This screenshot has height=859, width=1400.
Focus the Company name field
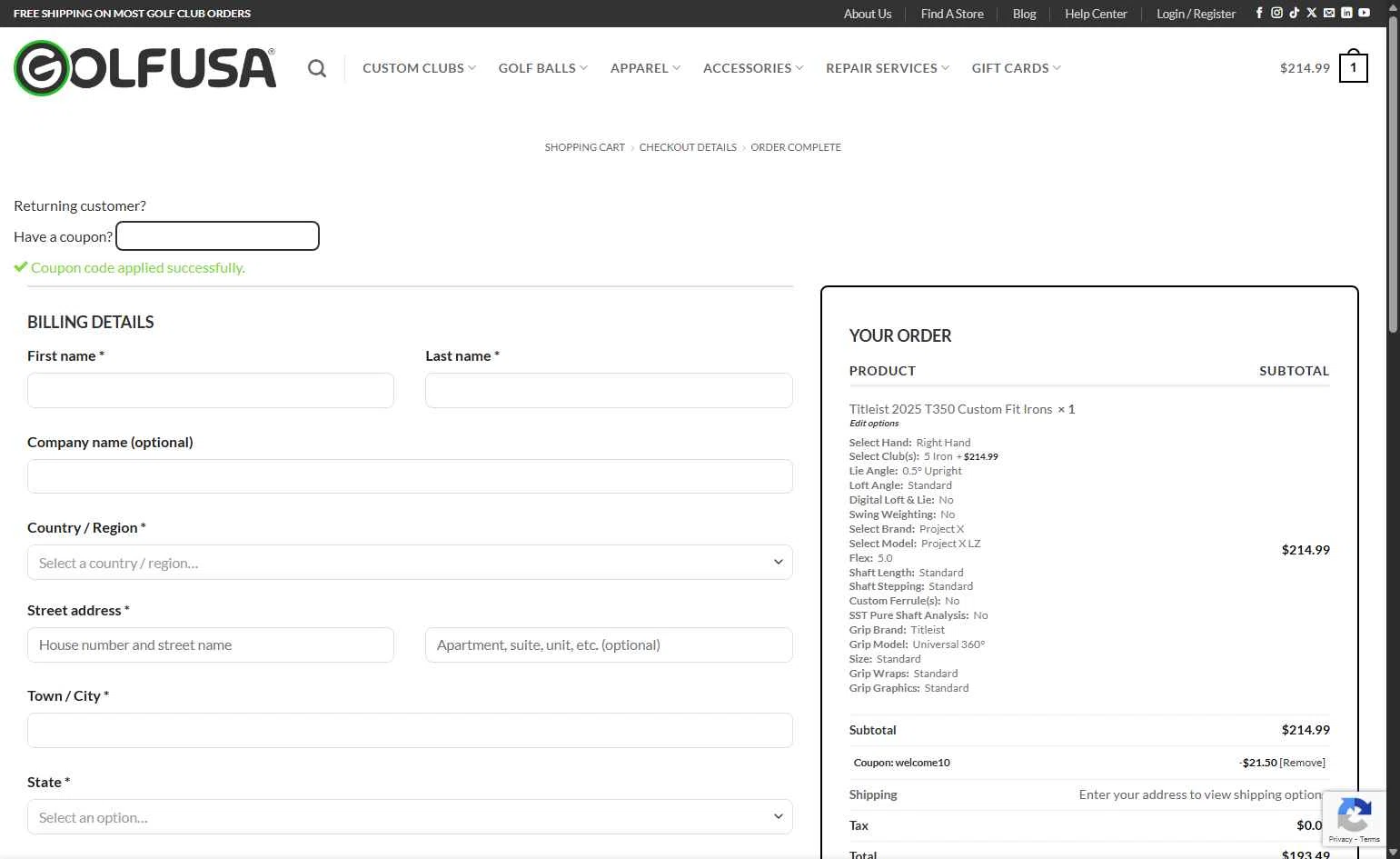[x=410, y=476]
